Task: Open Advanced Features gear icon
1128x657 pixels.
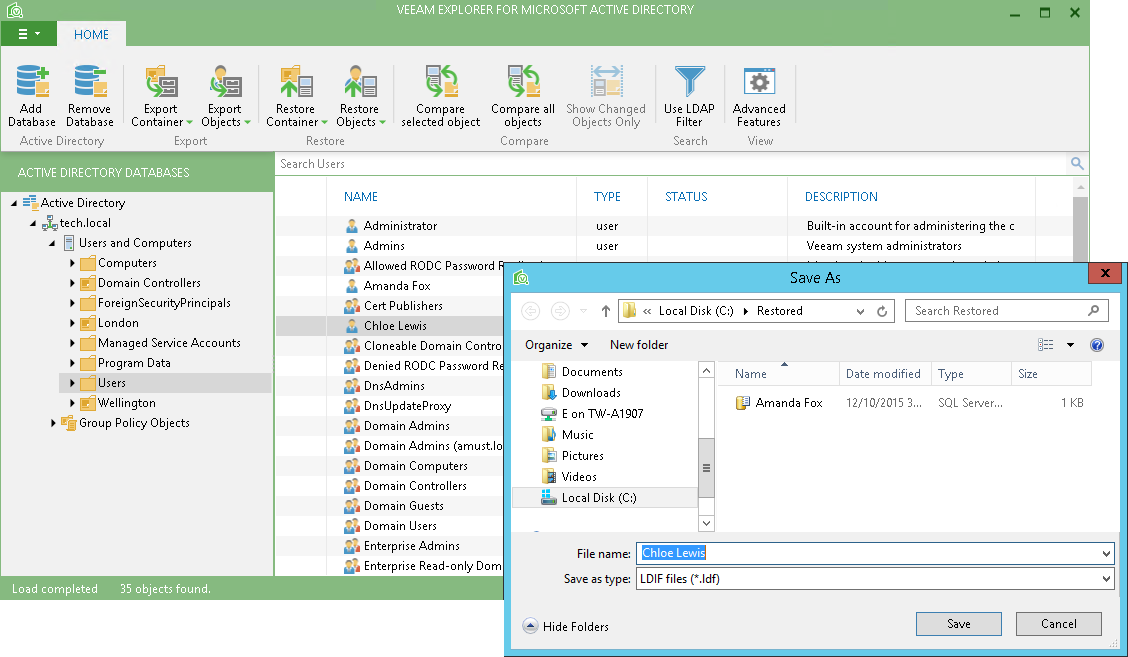Action: tap(759, 81)
